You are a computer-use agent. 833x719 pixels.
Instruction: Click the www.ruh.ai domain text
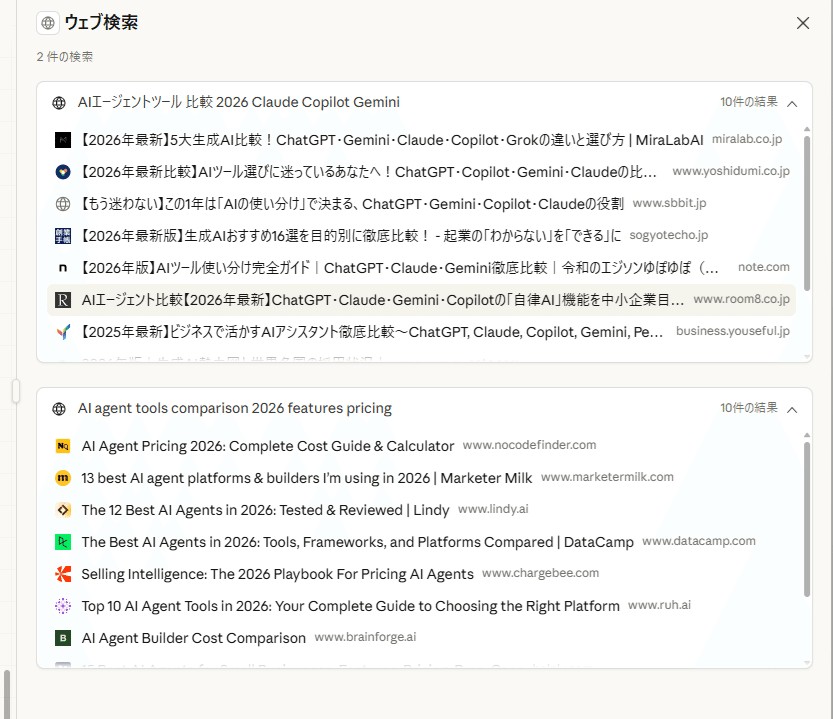[x=659, y=605]
